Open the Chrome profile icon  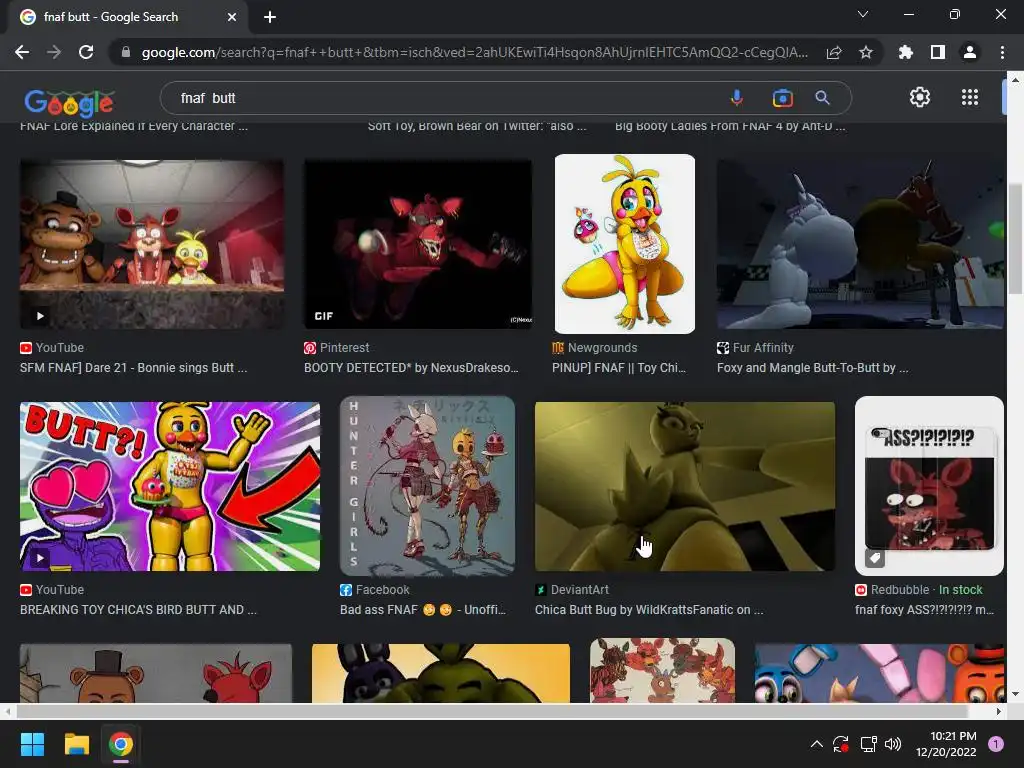(x=970, y=52)
